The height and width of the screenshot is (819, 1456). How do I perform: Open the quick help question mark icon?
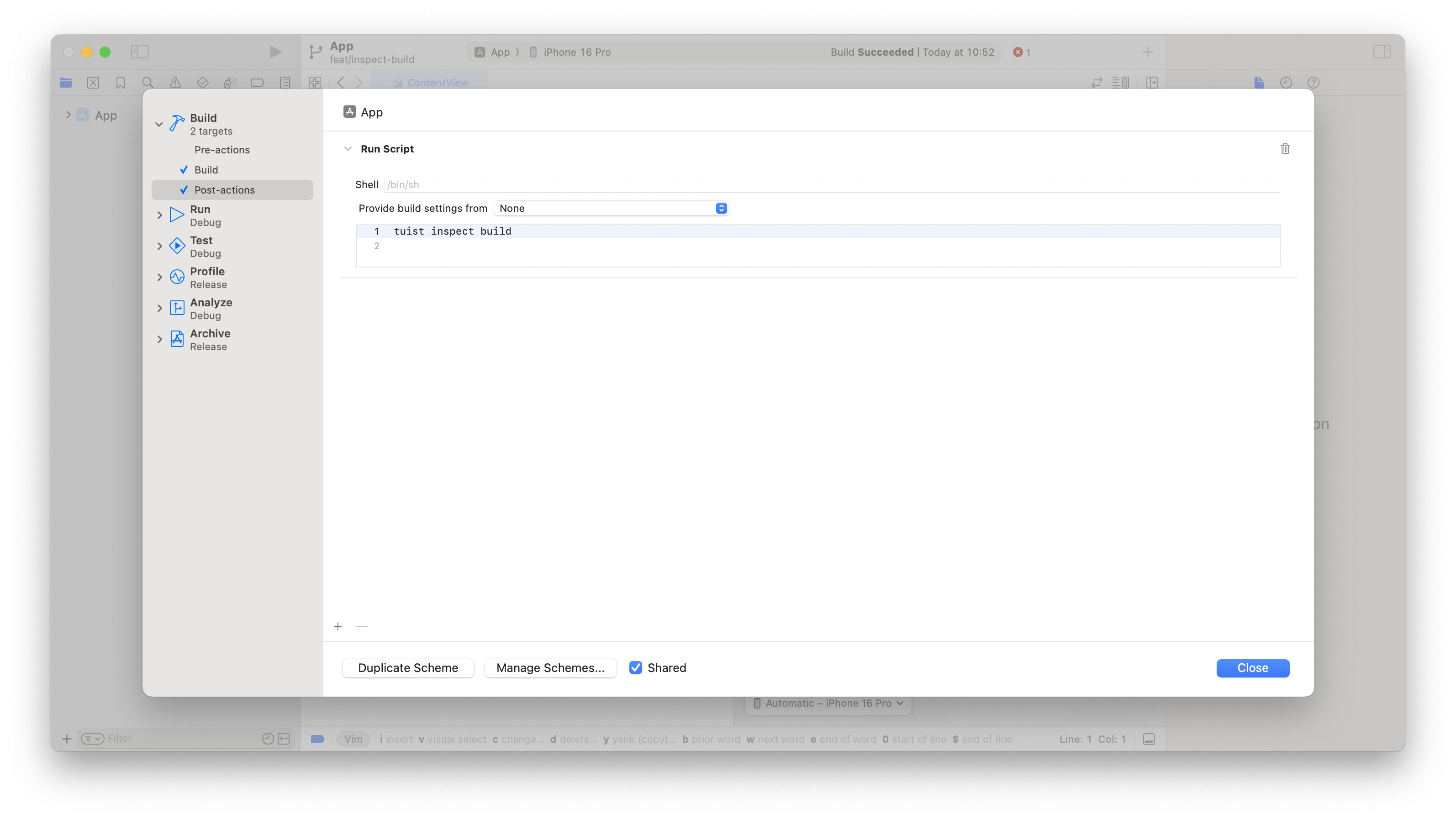1314,83
